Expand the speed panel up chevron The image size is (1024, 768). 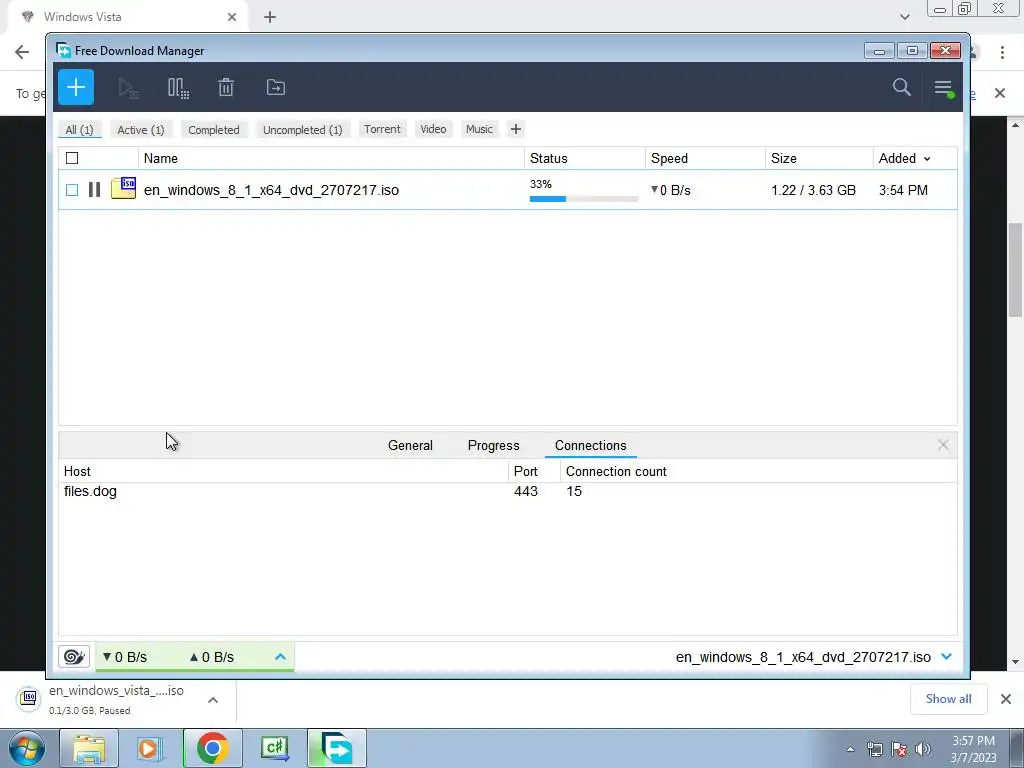(x=280, y=657)
